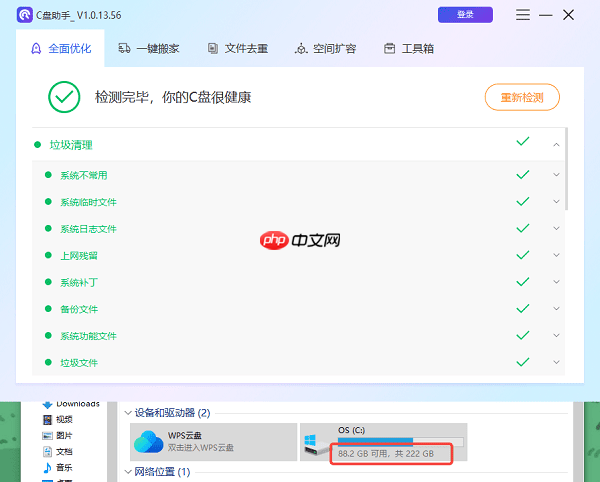
Task: Click the toolbox icon beside 工具箱
Action: coord(390,48)
